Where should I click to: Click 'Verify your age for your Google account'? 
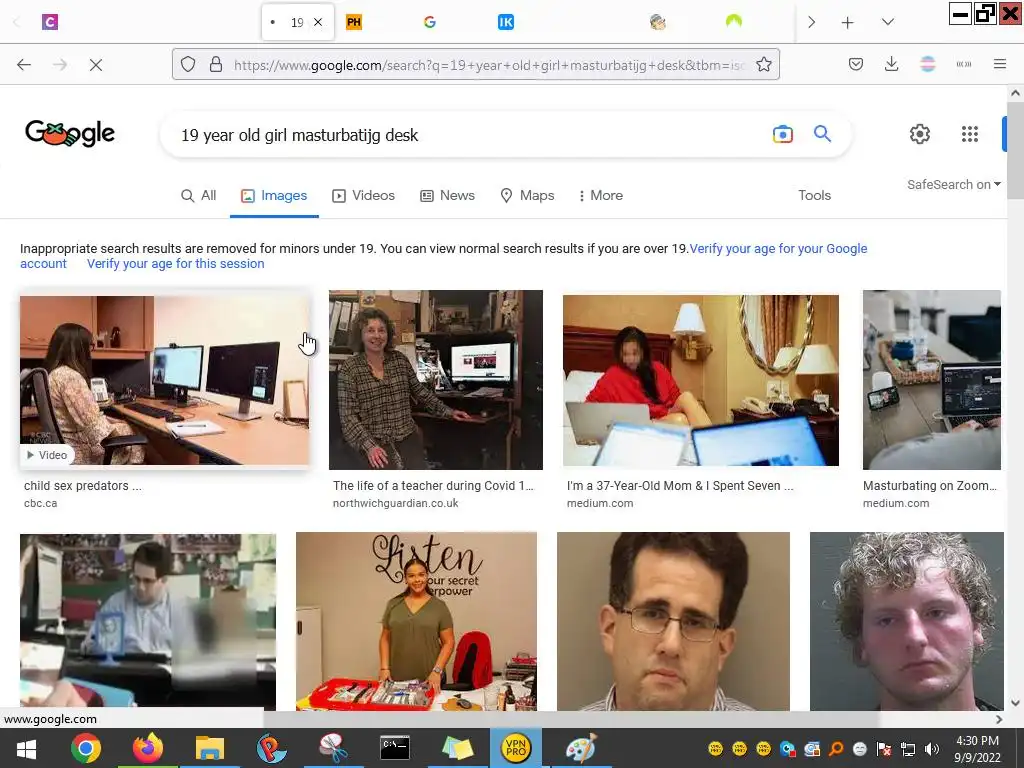(778, 249)
